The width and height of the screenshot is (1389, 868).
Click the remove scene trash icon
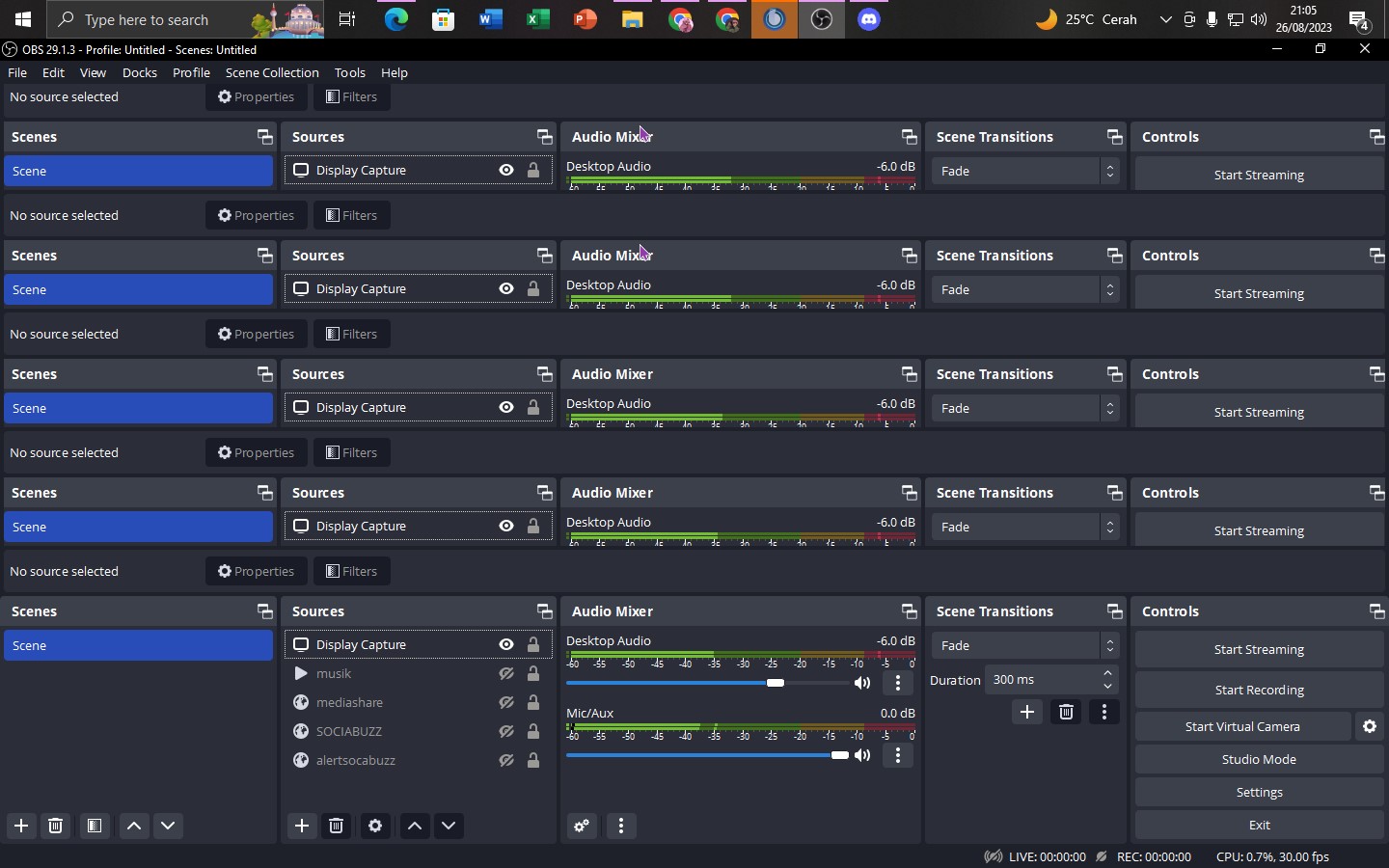[56, 826]
